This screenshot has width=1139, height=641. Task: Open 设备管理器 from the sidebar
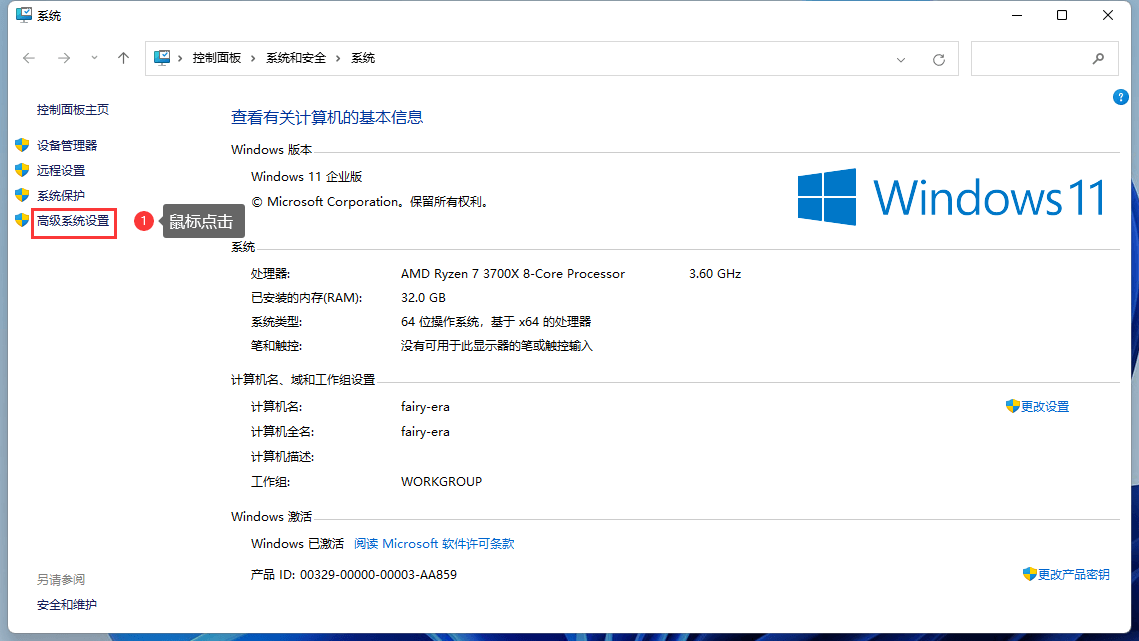click(67, 145)
